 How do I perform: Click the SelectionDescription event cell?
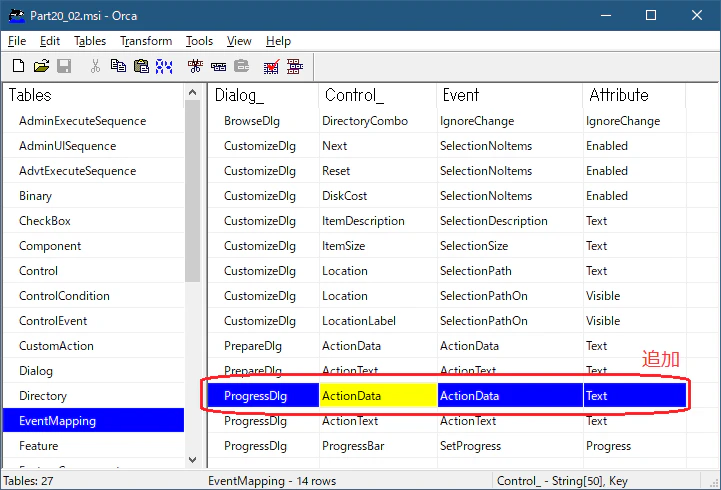(x=510, y=221)
